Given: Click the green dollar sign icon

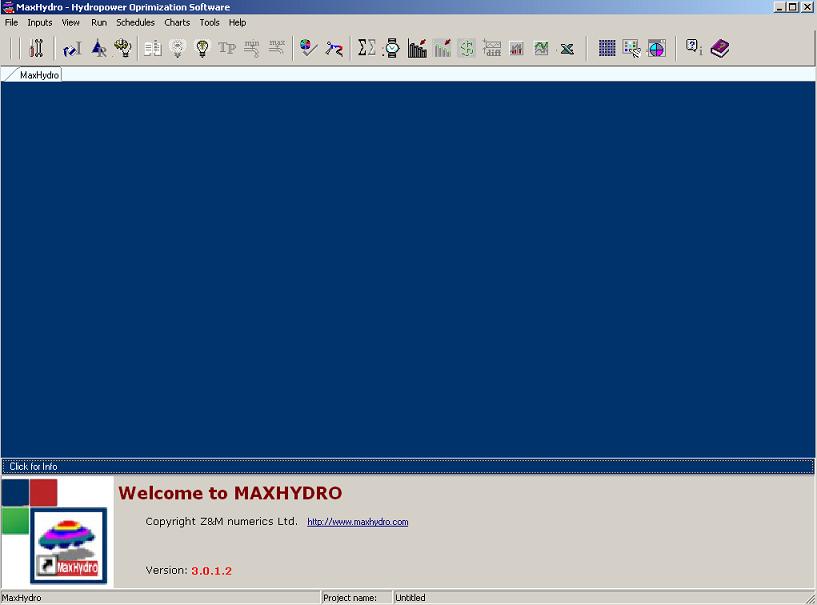Looking at the screenshot, I should 466,48.
